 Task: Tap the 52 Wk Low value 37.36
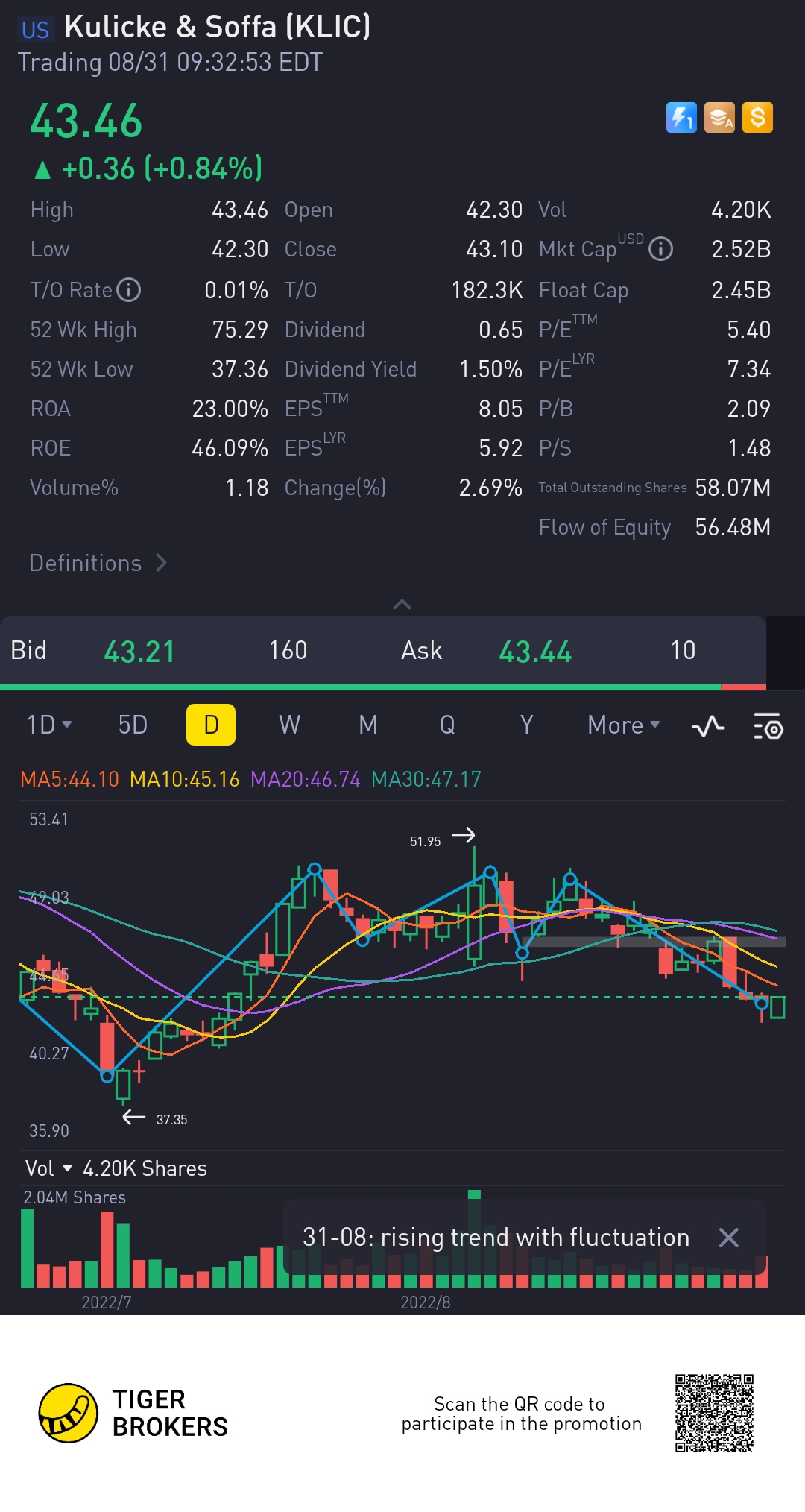[239, 369]
